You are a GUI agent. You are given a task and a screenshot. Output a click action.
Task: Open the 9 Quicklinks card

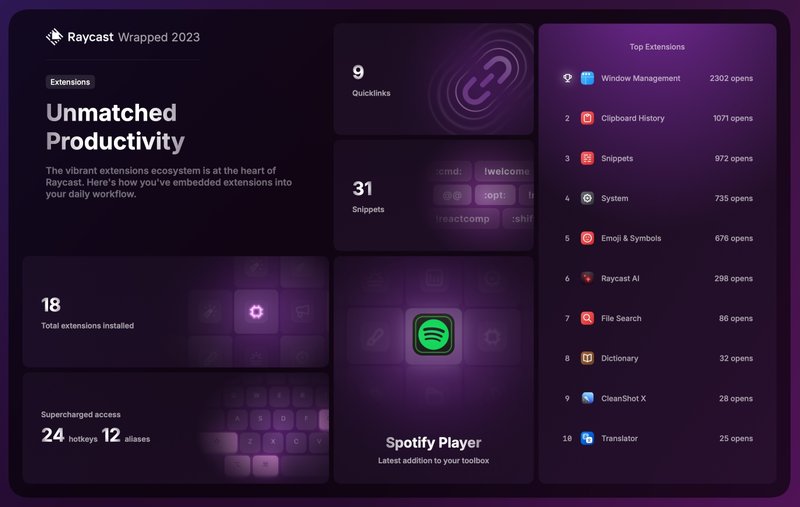(433, 79)
